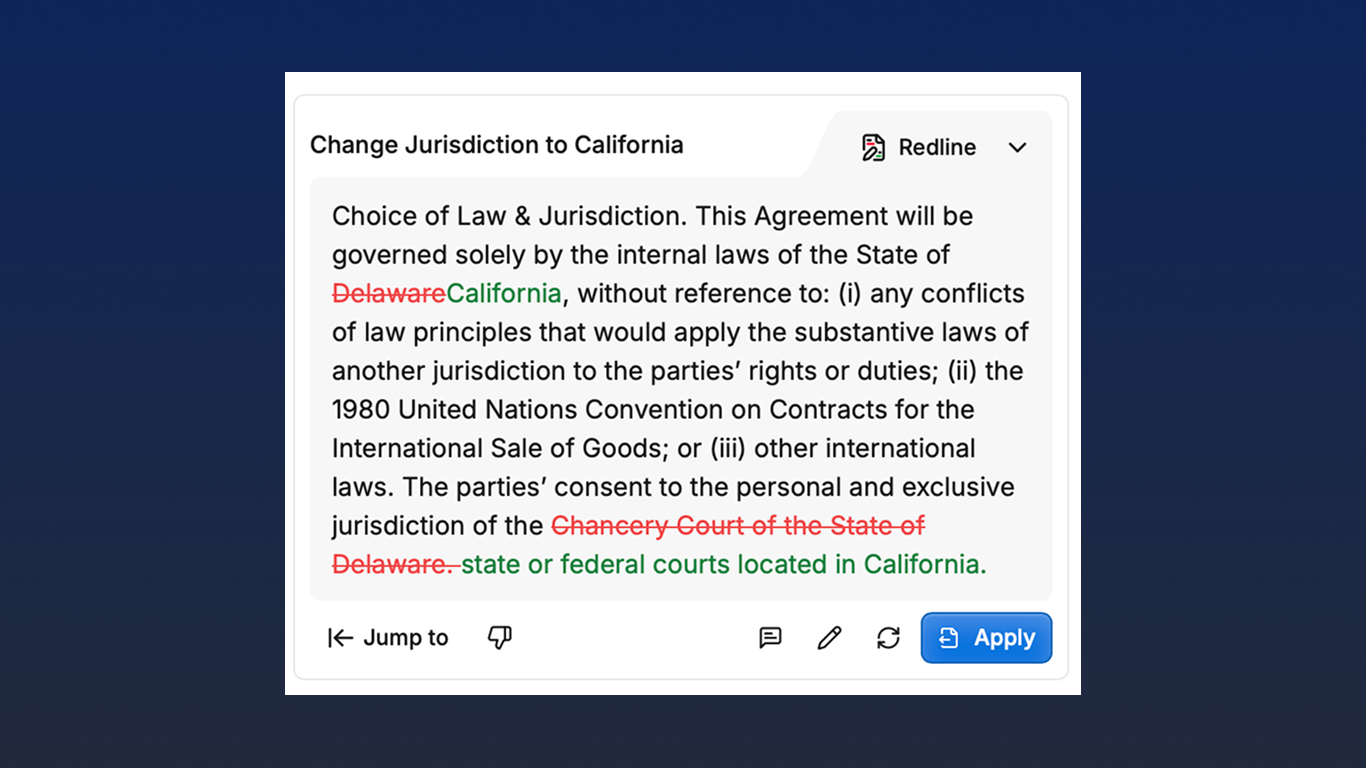Click the Jump to arrow icon

click(340, 638)
